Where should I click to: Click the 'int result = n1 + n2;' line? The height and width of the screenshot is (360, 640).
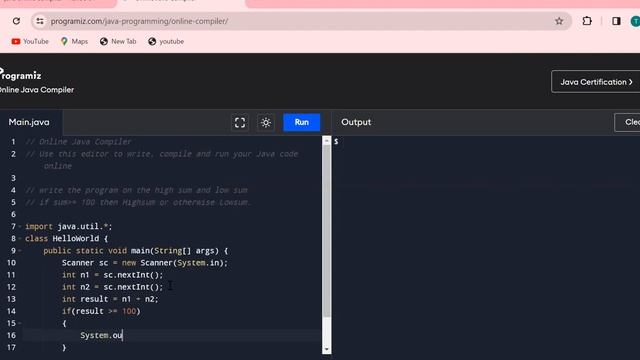coord(110,299)
